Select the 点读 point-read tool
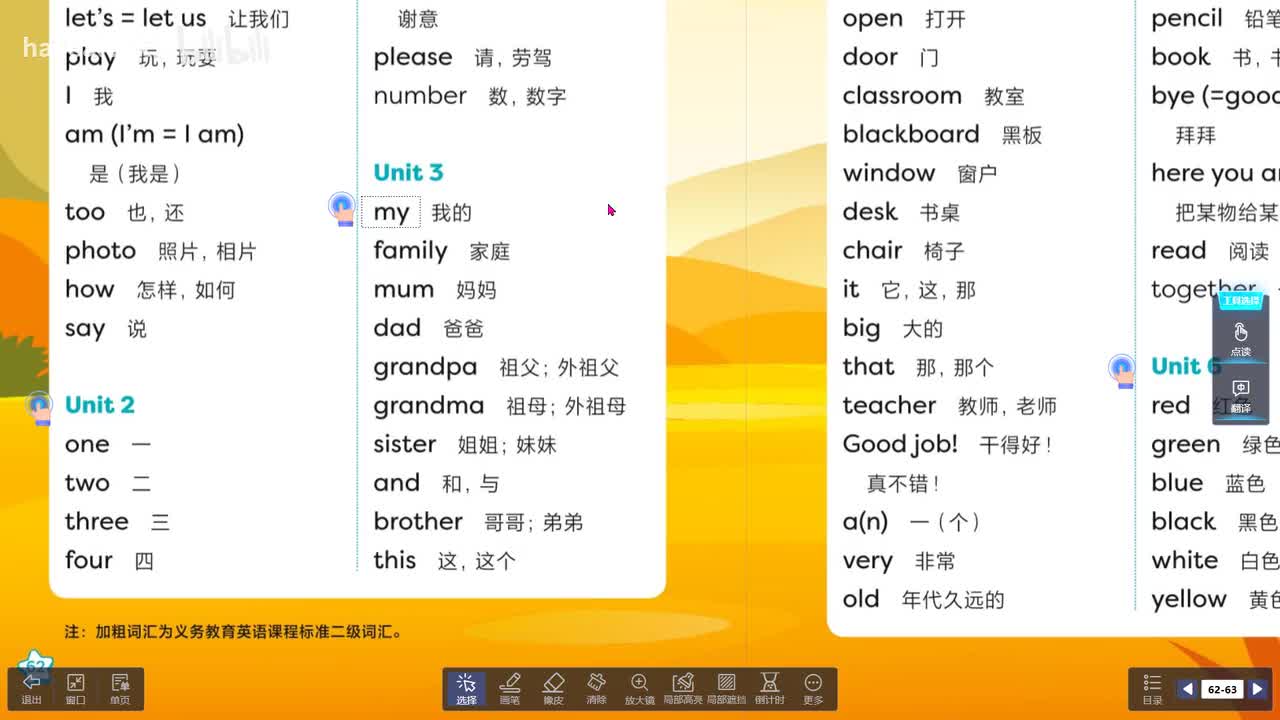This screenshot has width=1280, height=720. tap(1241, 339)
